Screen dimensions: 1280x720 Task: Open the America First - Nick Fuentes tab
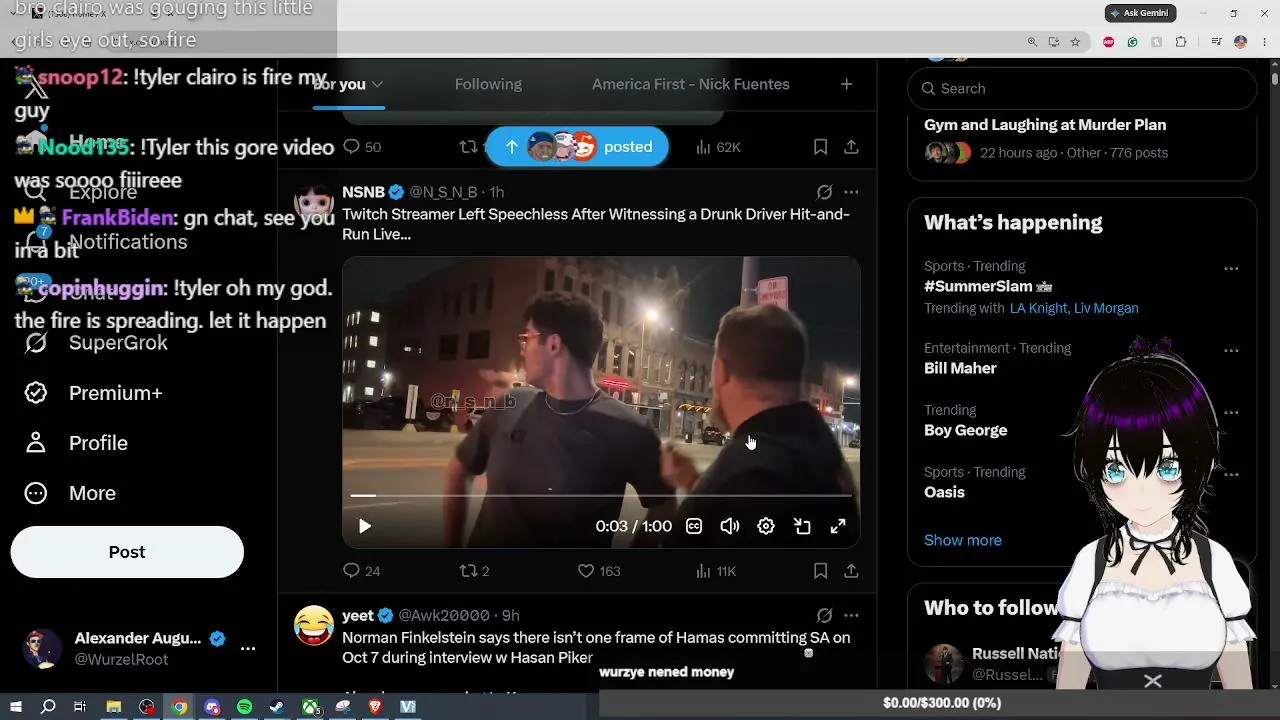coord(691,84)
